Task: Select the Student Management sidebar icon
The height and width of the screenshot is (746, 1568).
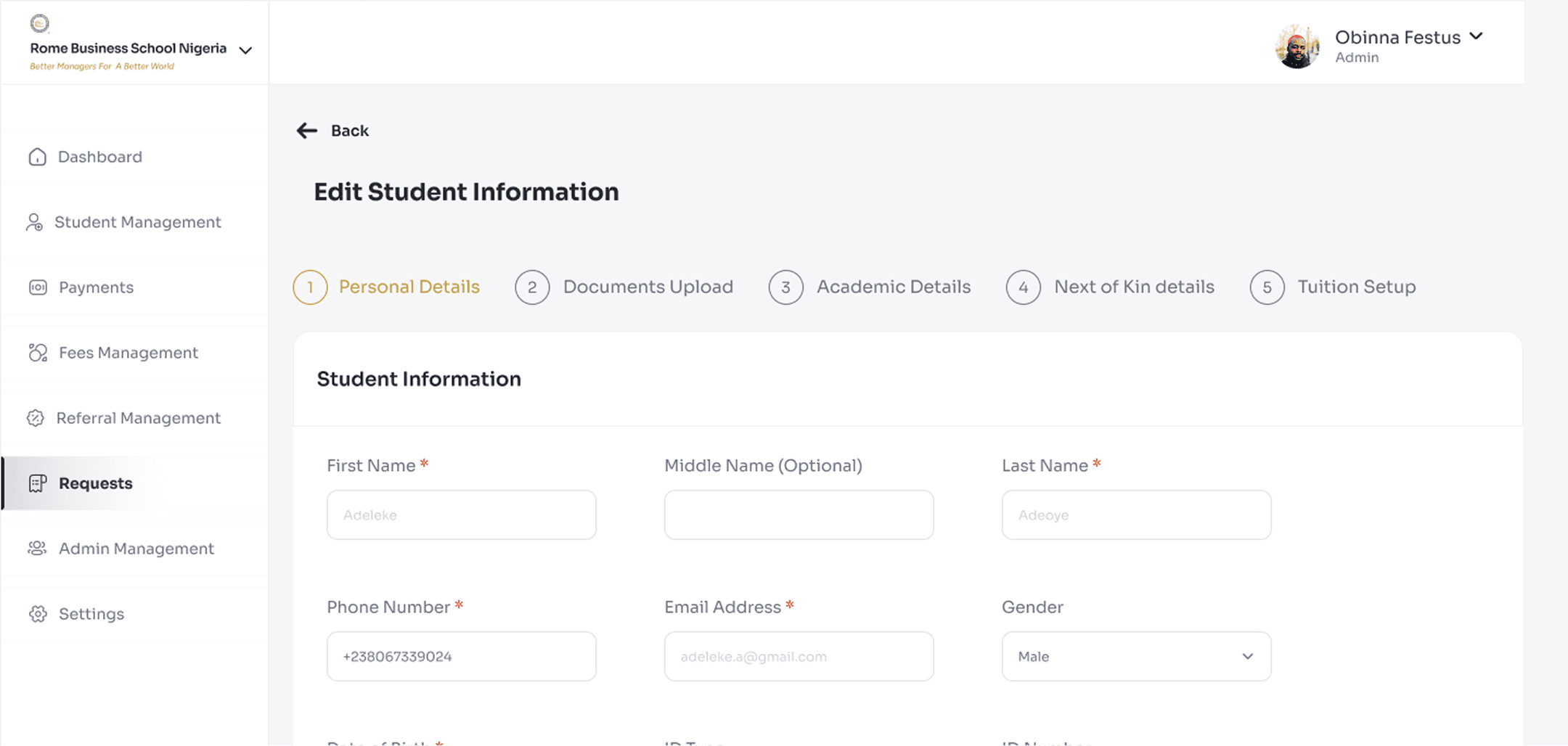Action: pyautogui.click(x=35, y=222)
